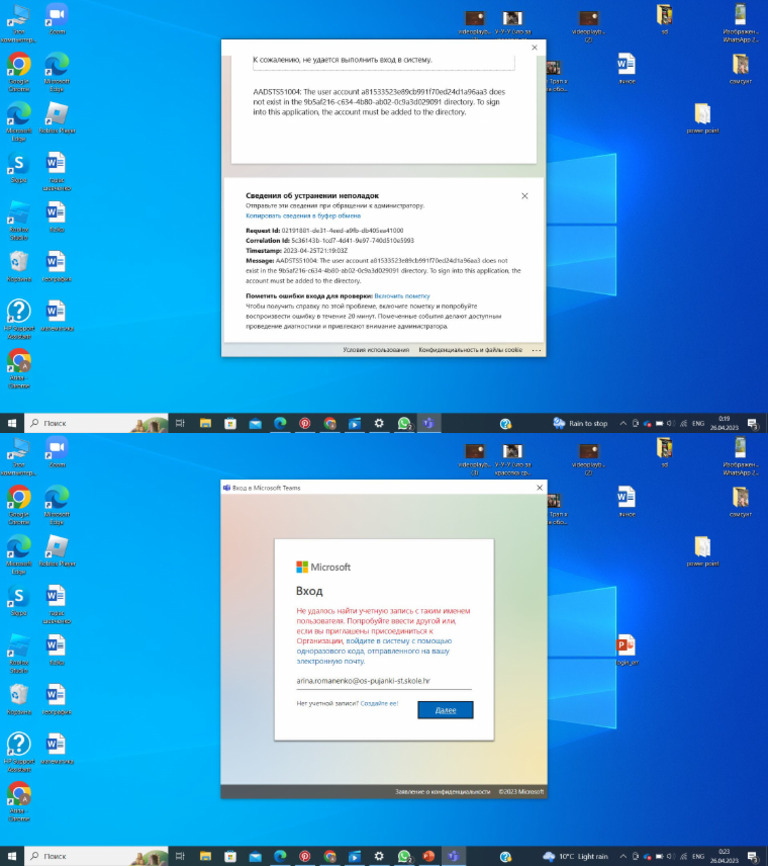Open the '10°C Light rain' weather widget
This screenshot has height=866, width=768.
pos(575,857)
